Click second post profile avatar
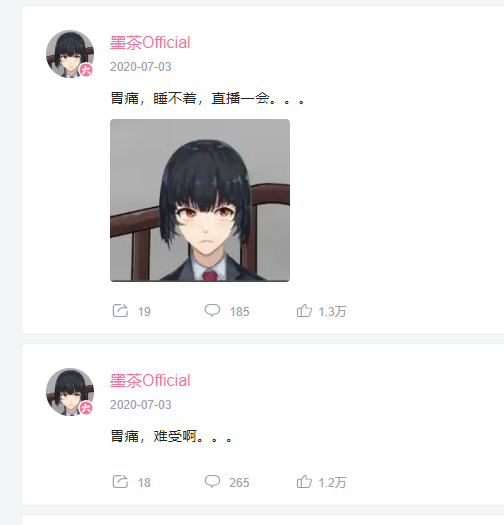 point(70,392)
